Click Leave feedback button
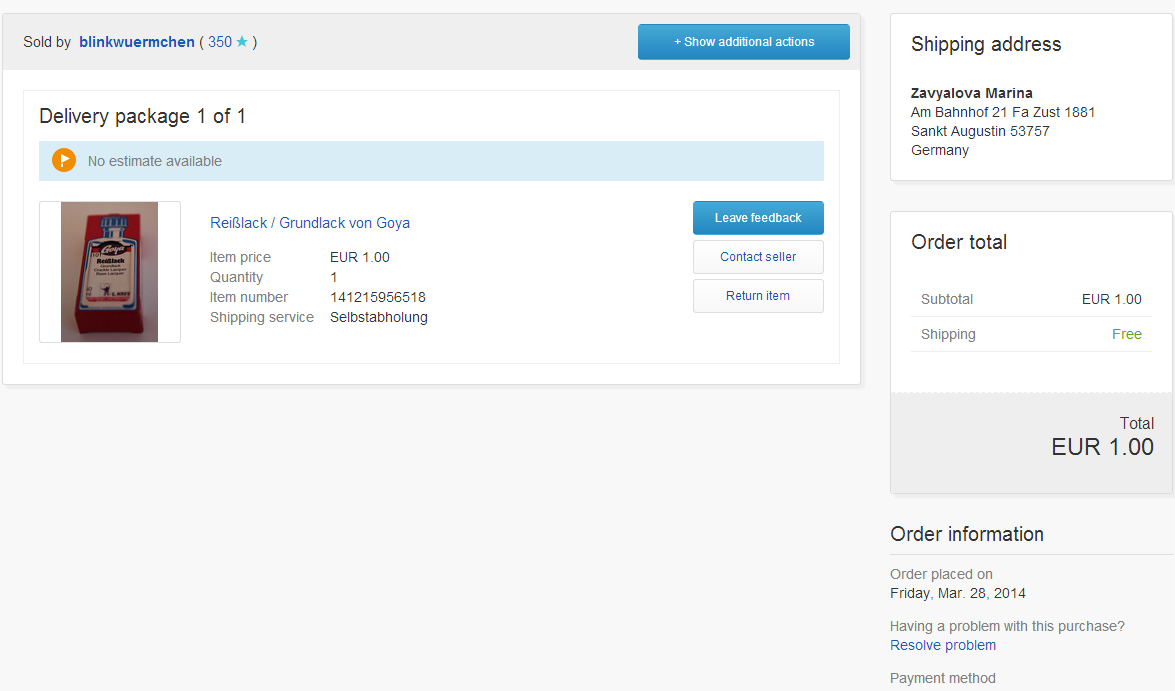The width and height of the screenshot is (1175, 691). [x=758, y=218]
